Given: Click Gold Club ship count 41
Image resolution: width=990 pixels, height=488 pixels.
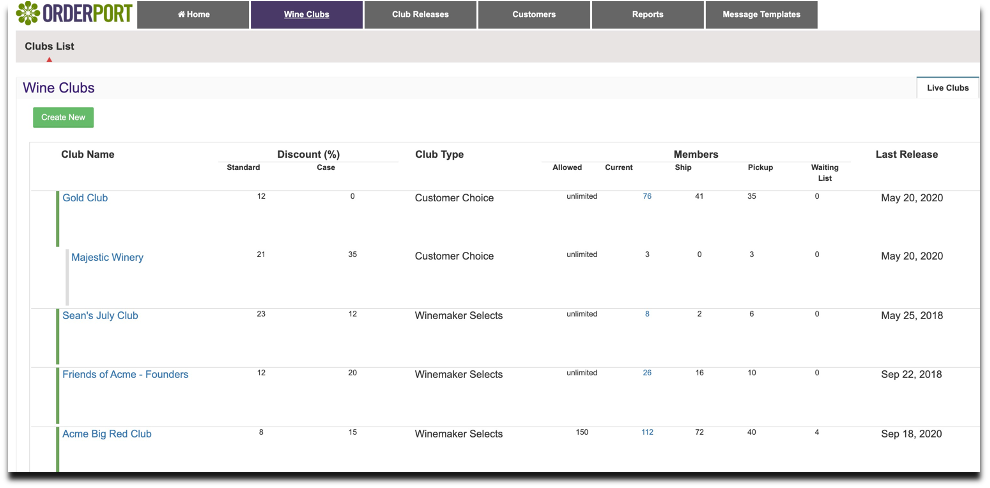Looking at the screenshot, I should pyautogui.click(x=699, y=196).
